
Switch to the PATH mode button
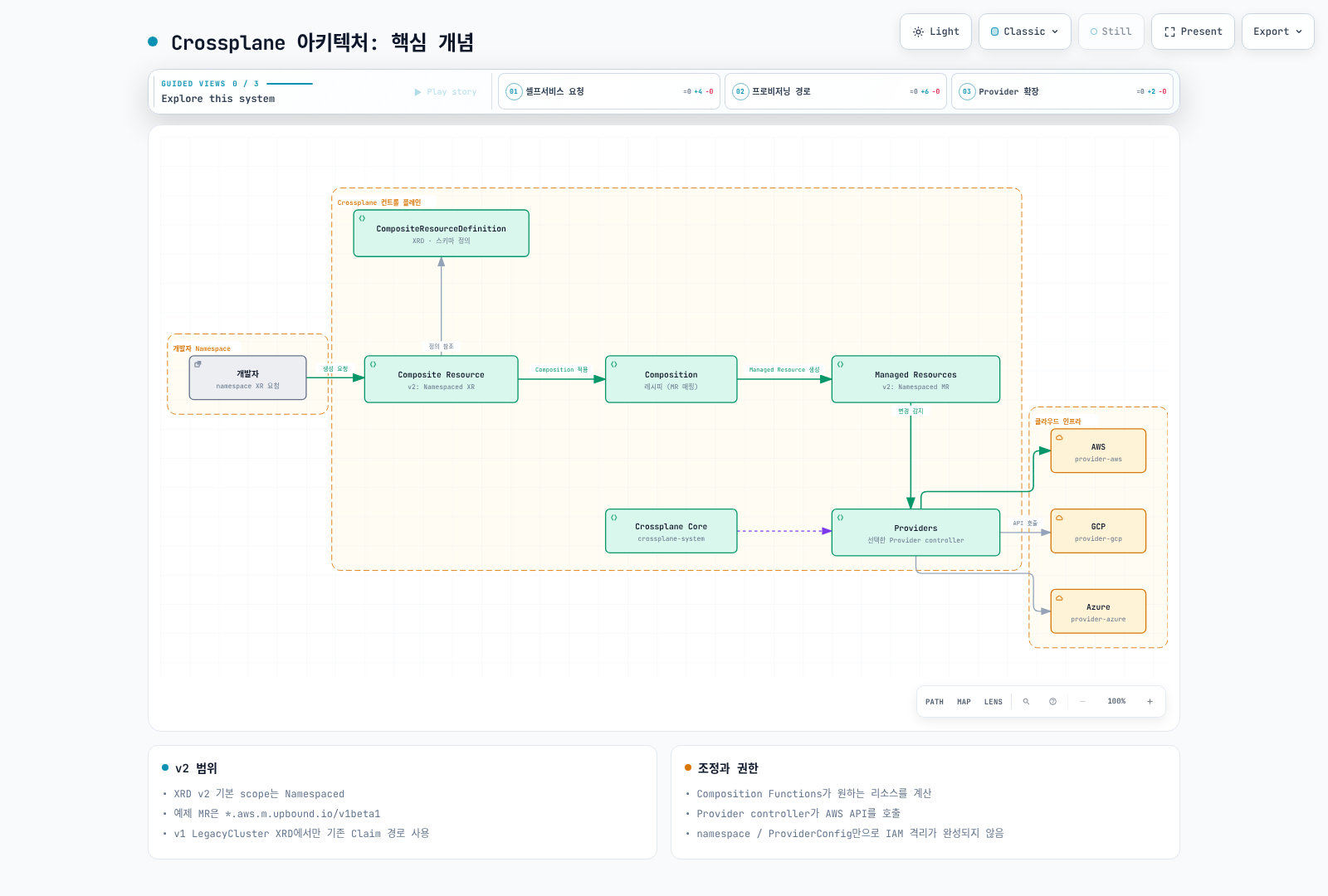pos(935,702)
